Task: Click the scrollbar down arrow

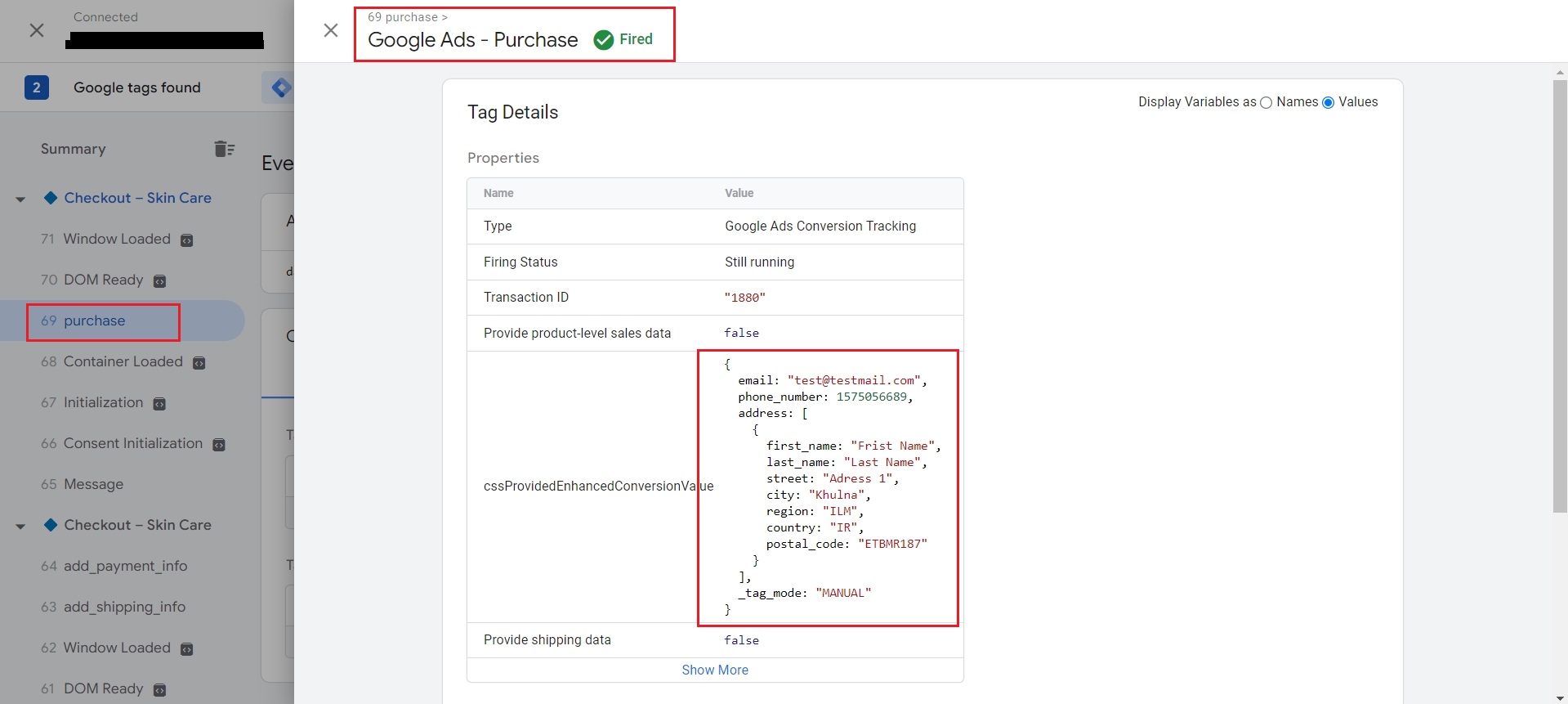Action: click(x=1560, y=697)
